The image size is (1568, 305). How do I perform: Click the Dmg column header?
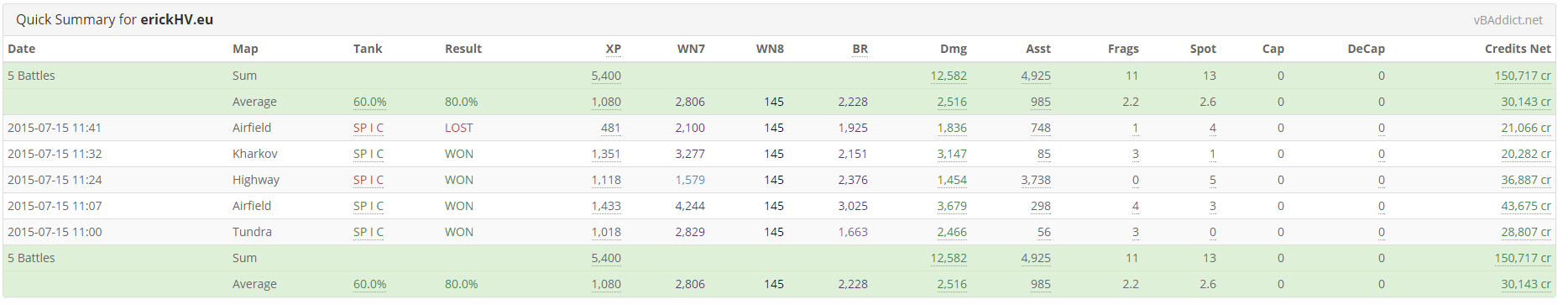[954, 49]
